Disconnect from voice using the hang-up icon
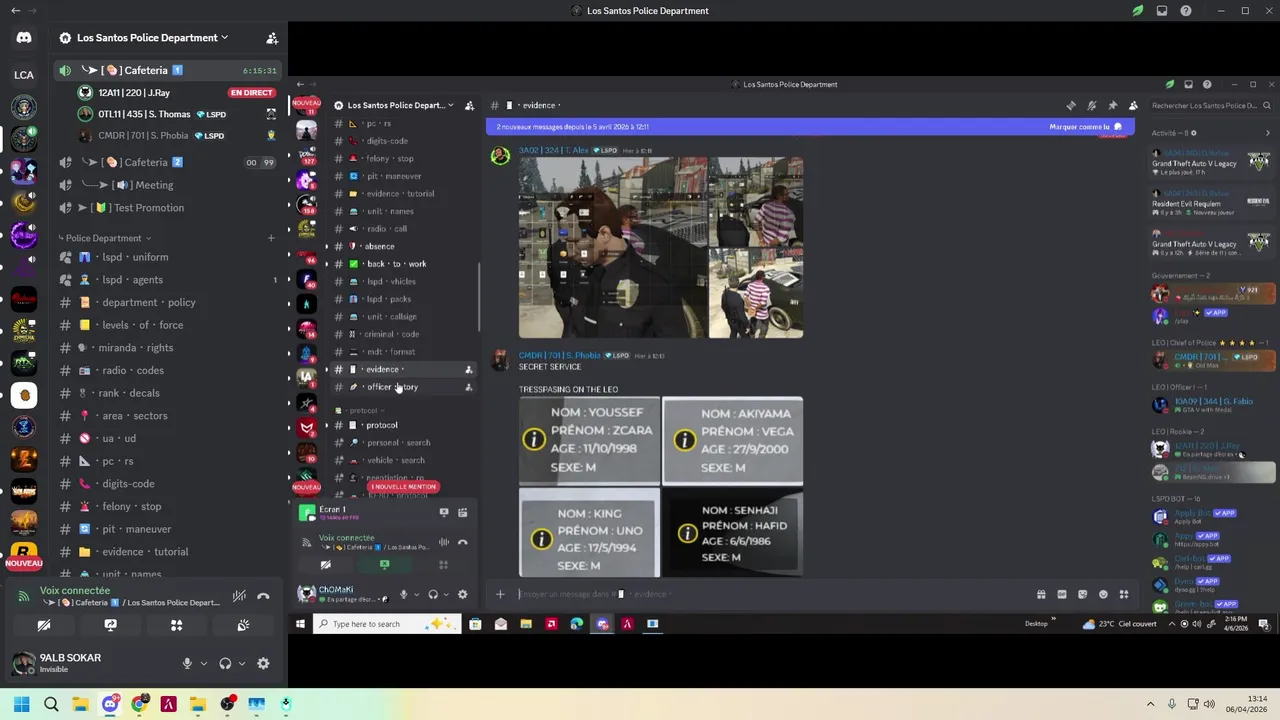 (x=263, y=596)
